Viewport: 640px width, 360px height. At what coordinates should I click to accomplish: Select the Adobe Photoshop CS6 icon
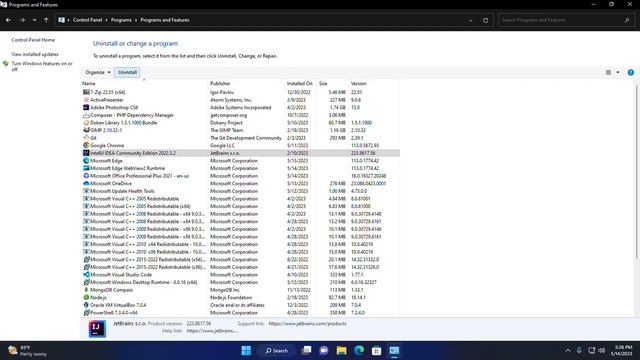(x=86, y=107)
